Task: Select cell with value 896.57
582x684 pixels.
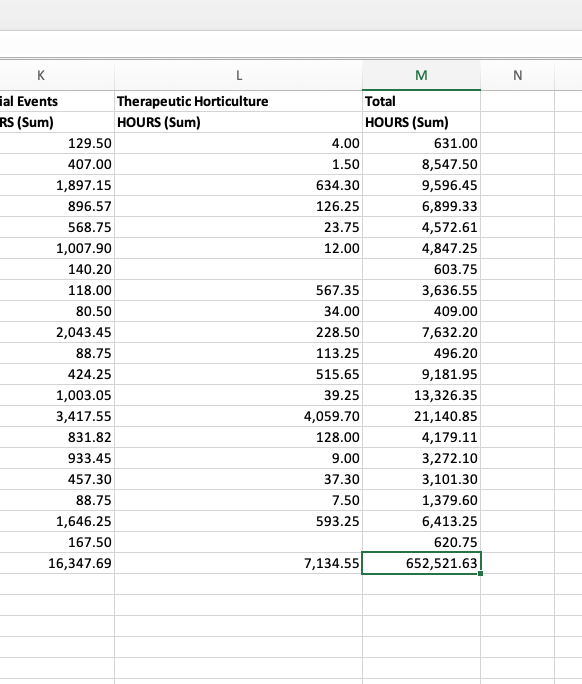Action: coord(57,206)
